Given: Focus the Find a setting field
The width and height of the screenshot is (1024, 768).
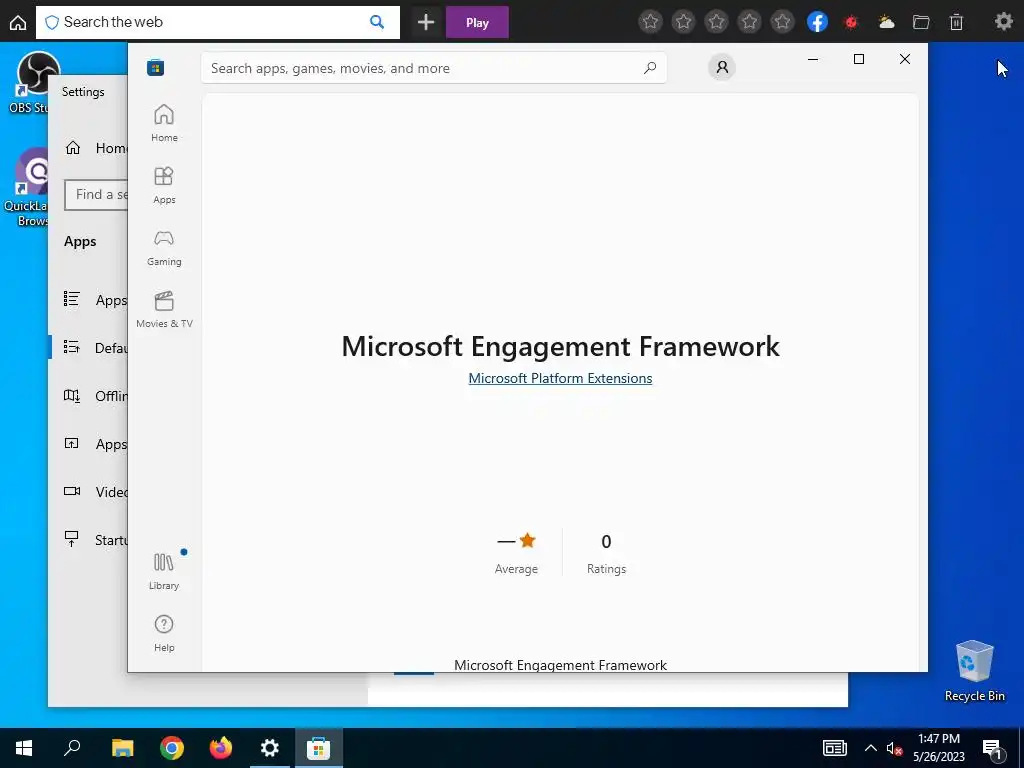Looking at the screenshot, I should coord(96,195).
